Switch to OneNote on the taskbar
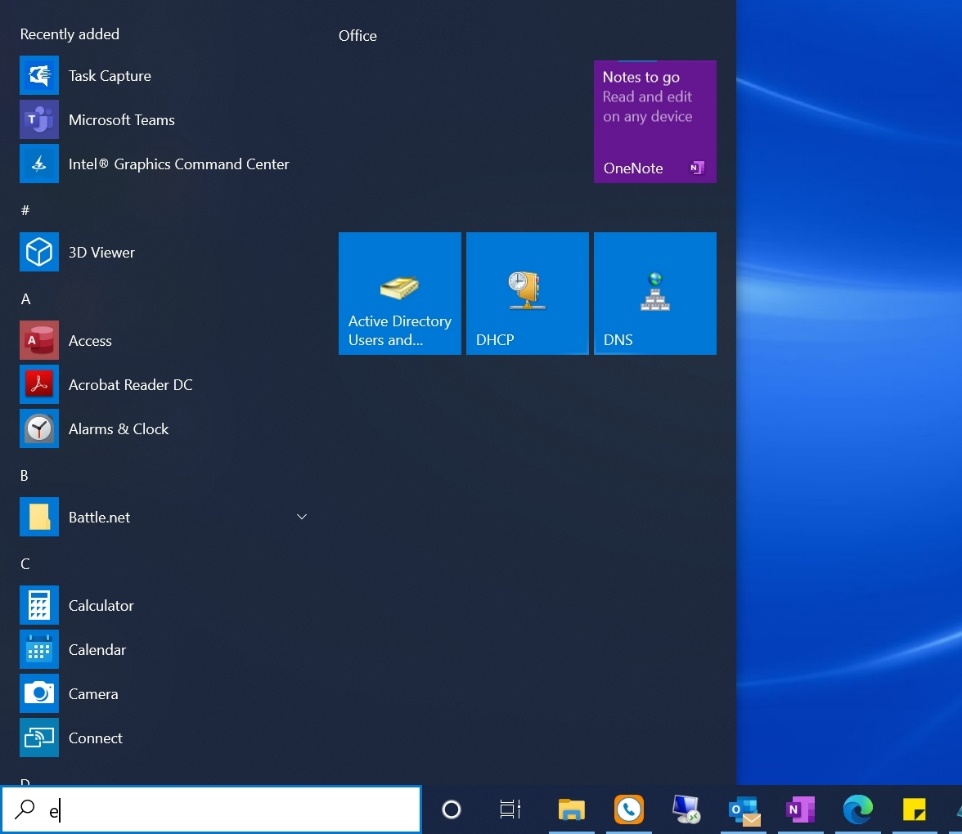The width and height of the screenshot is (962, 834). pos(801,809)
